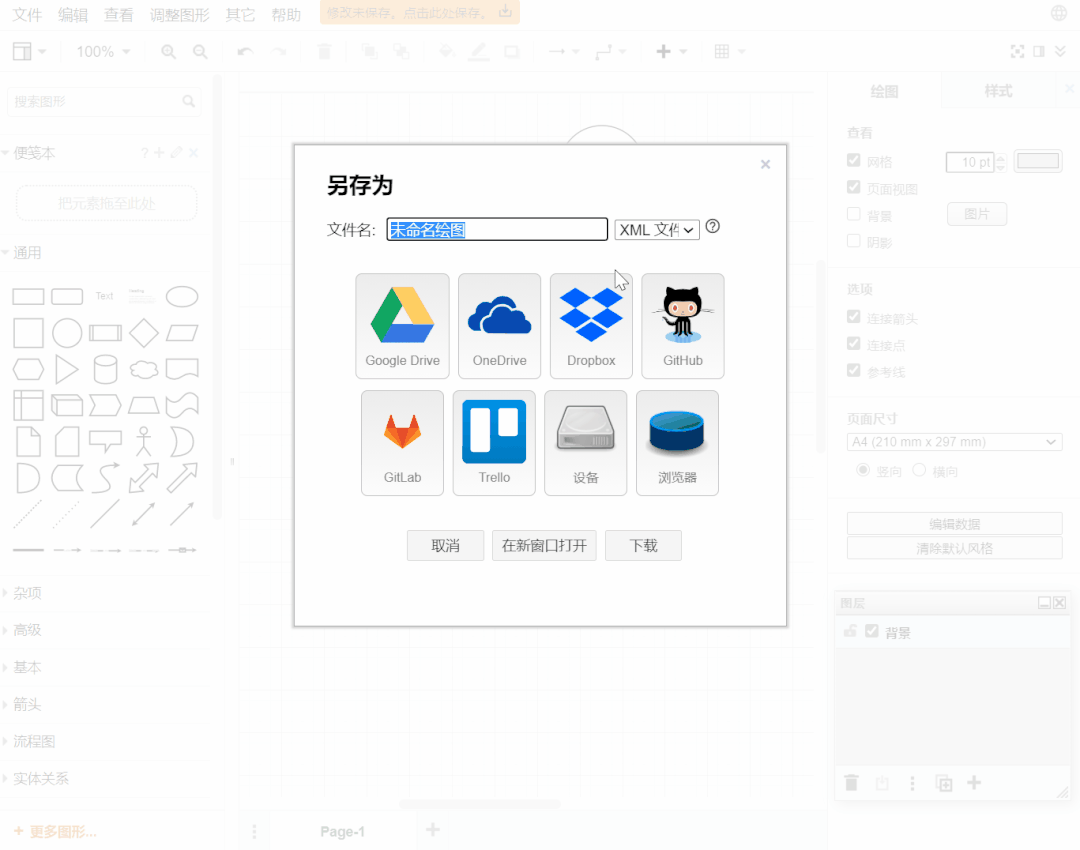Toggle 连接箭头 checkbox
1080x850 pixels.
tap(854, 317)
